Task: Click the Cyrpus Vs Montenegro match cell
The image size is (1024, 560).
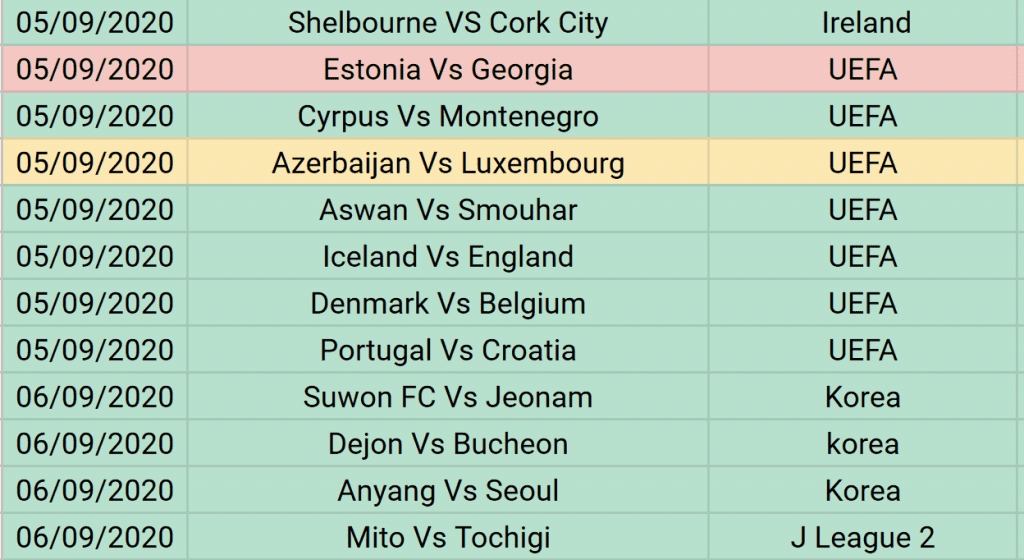Action: 448,116
